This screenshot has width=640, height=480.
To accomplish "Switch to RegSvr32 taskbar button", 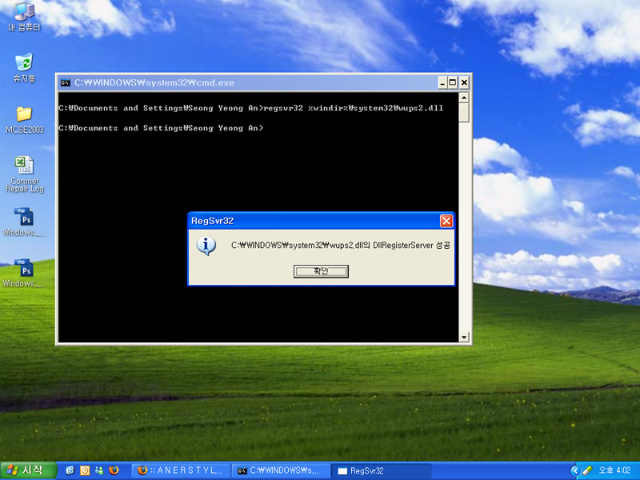I will click(x=380, y=471).
